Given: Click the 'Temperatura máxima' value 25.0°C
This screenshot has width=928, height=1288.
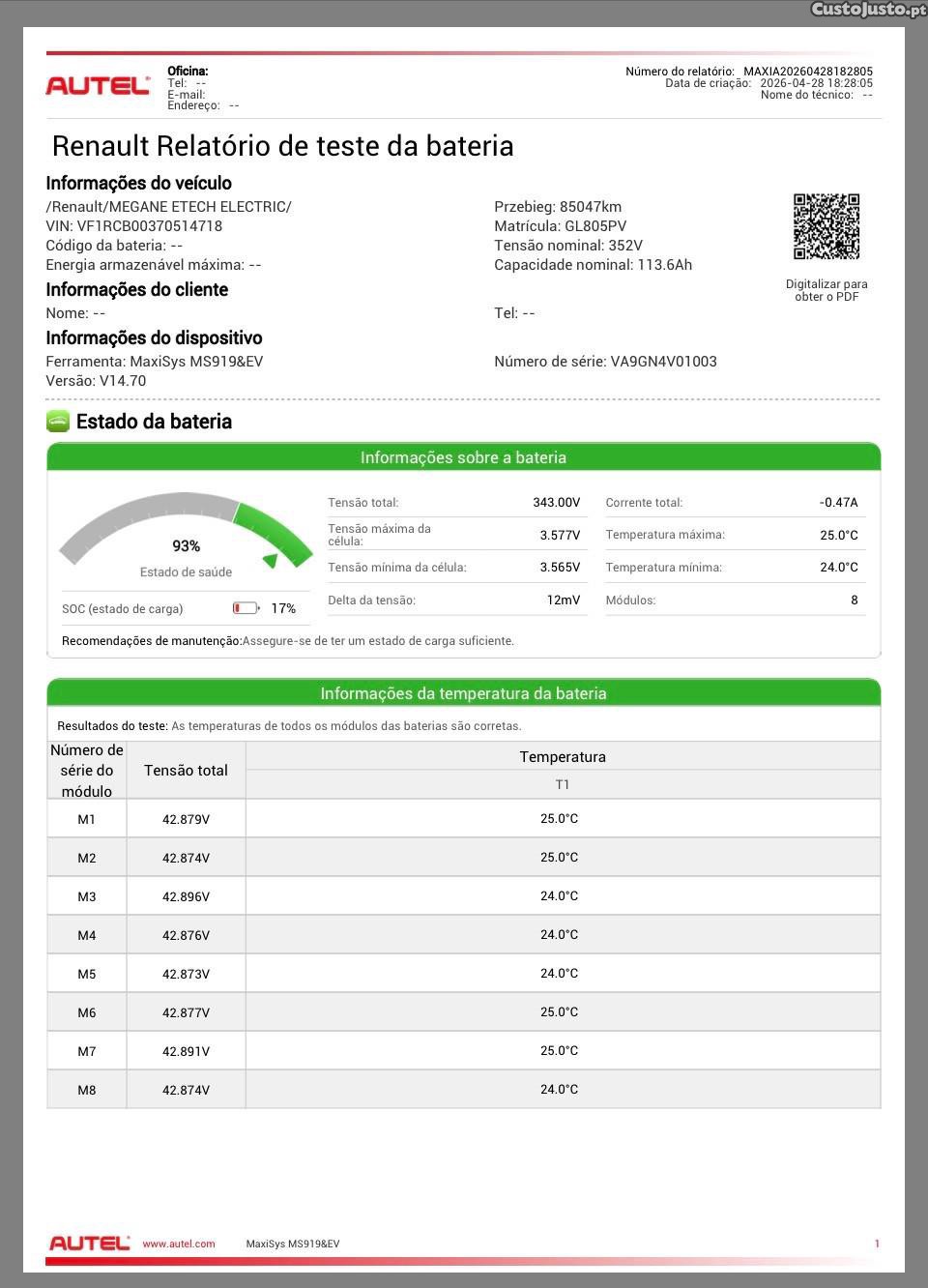Looking at the screenshot, I should [839, 535].
